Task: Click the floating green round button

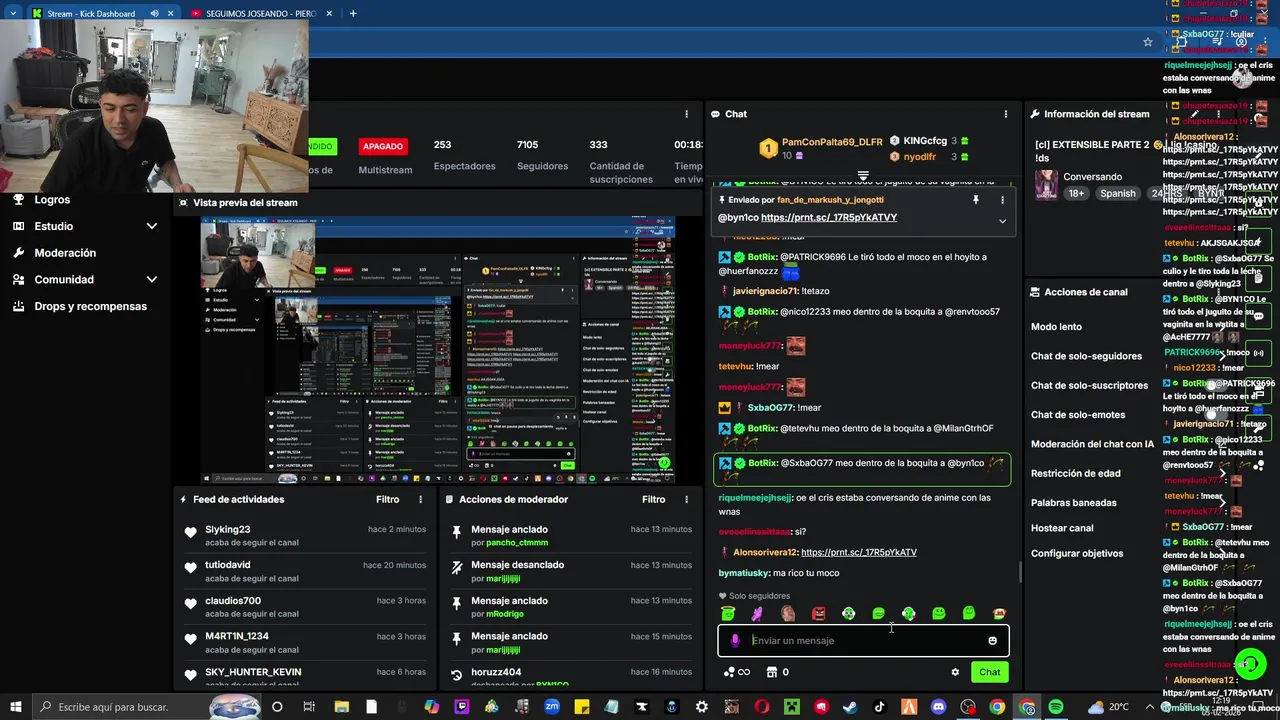Action: tap(1250, 663)
